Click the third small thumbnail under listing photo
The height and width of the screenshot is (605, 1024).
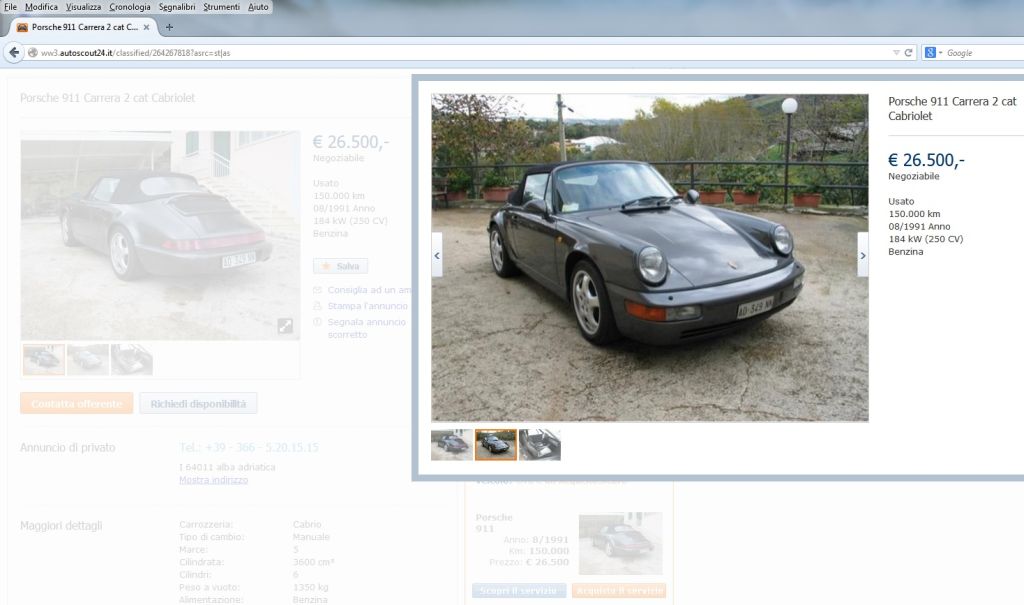131,359
